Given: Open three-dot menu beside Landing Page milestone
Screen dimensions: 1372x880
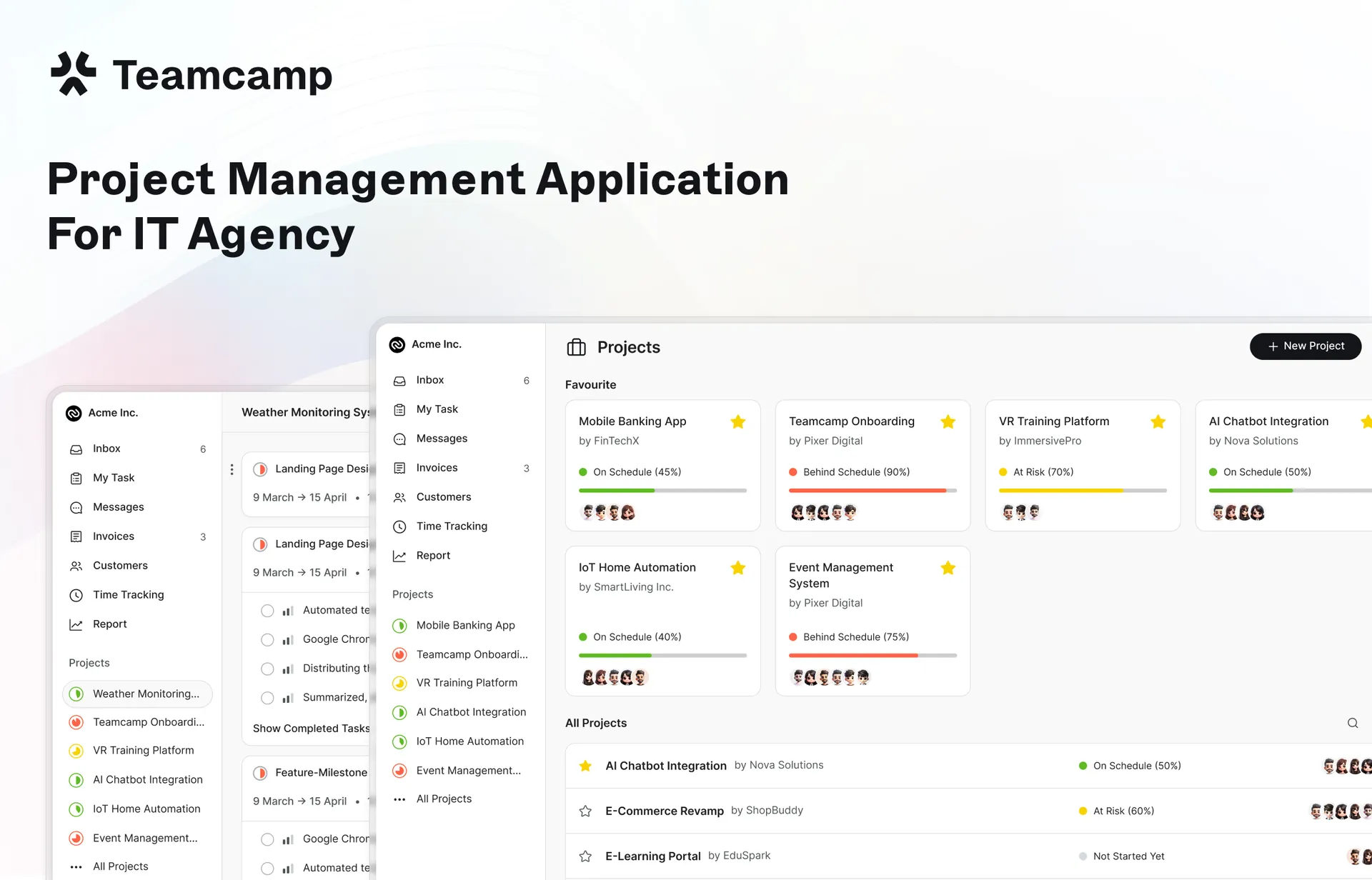Looking at the screenshot, I should 232,469.
